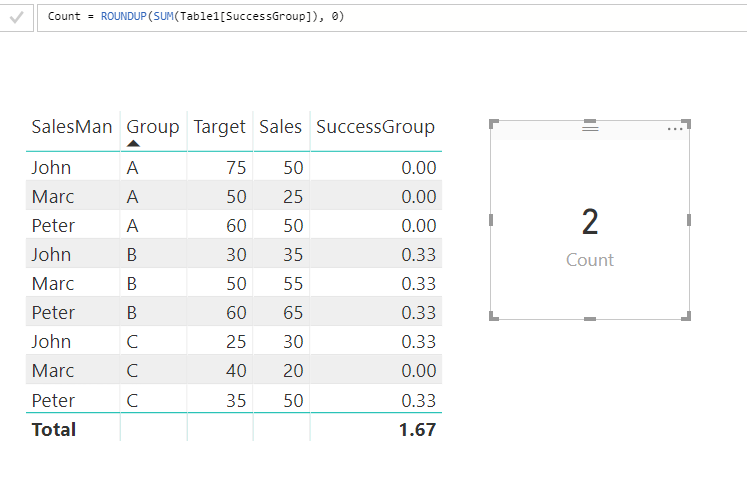The width and height of the screenshot is (747, 494).
Task: Select Target cell with value 75
Action: pyautogui.click(x=236, y=168)
